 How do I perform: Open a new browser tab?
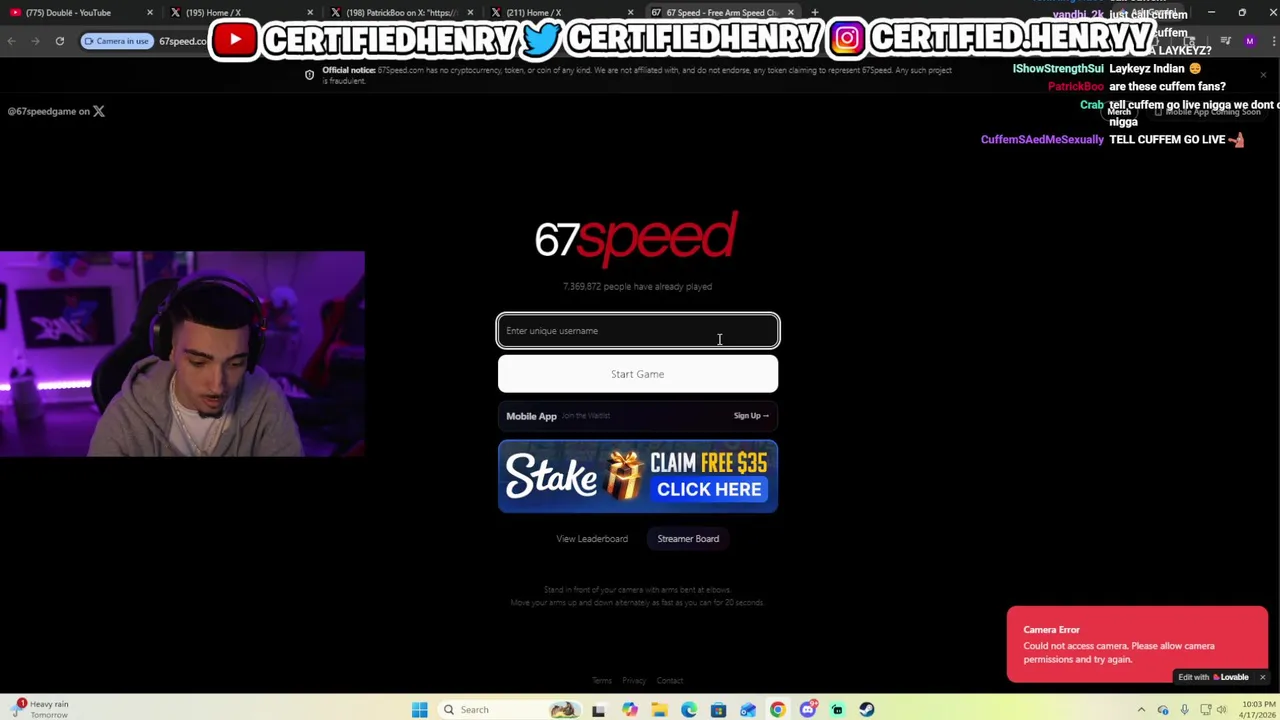(x=815, y=12)
